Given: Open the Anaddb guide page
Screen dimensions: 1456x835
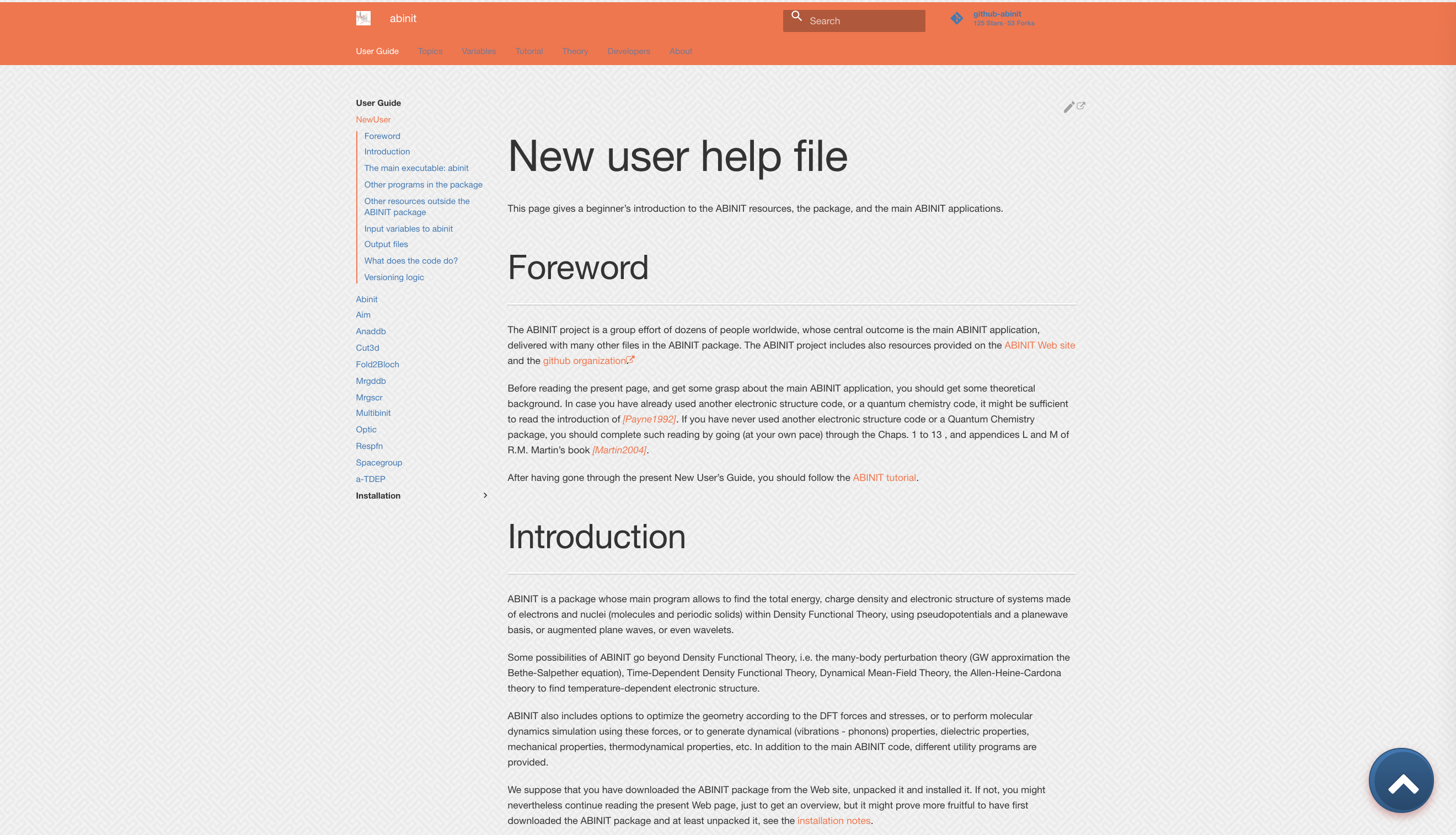Looking at the screenshot, I should (x=371, y=331).
